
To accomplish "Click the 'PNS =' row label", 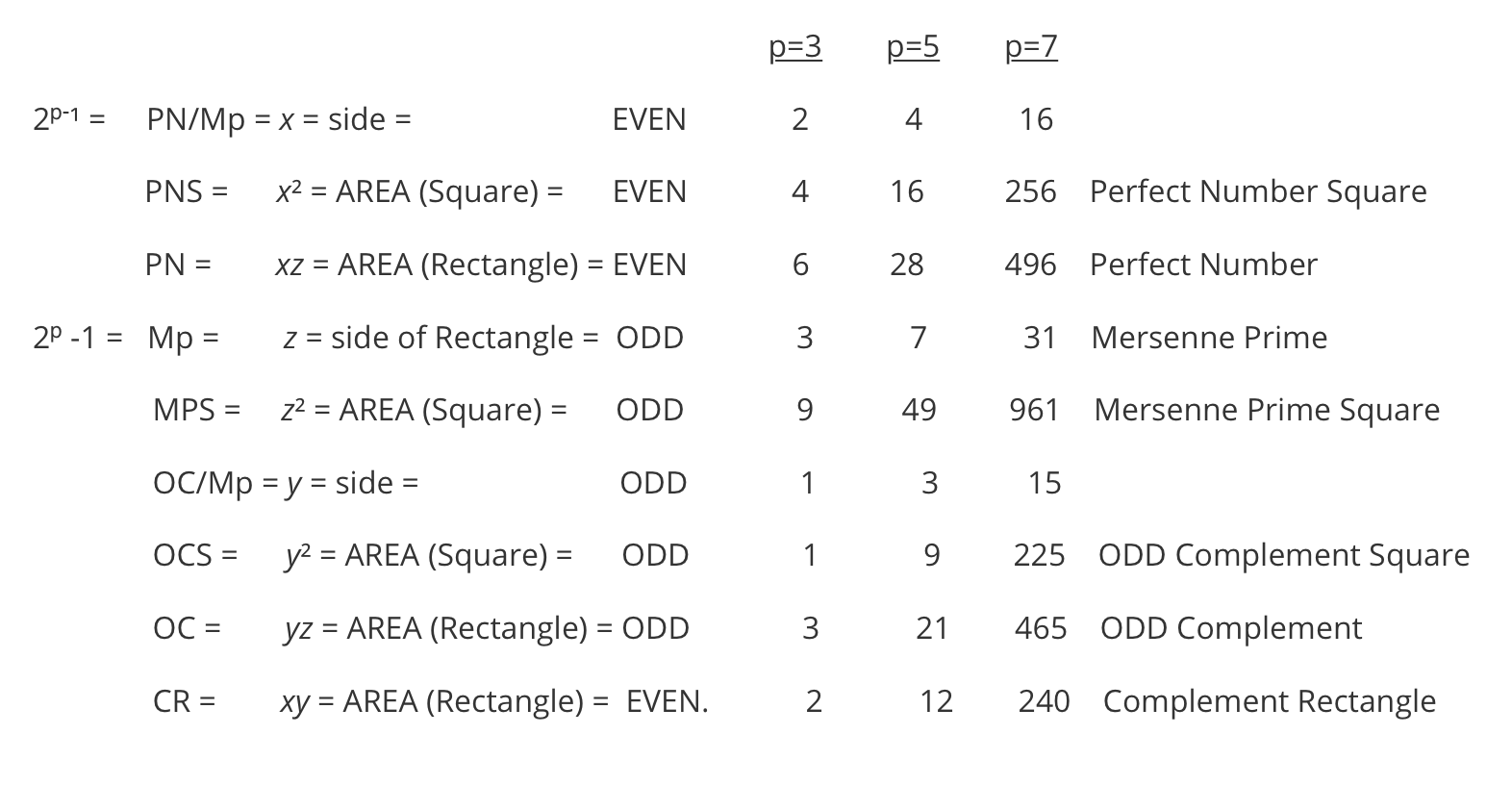I will point(187,191).
